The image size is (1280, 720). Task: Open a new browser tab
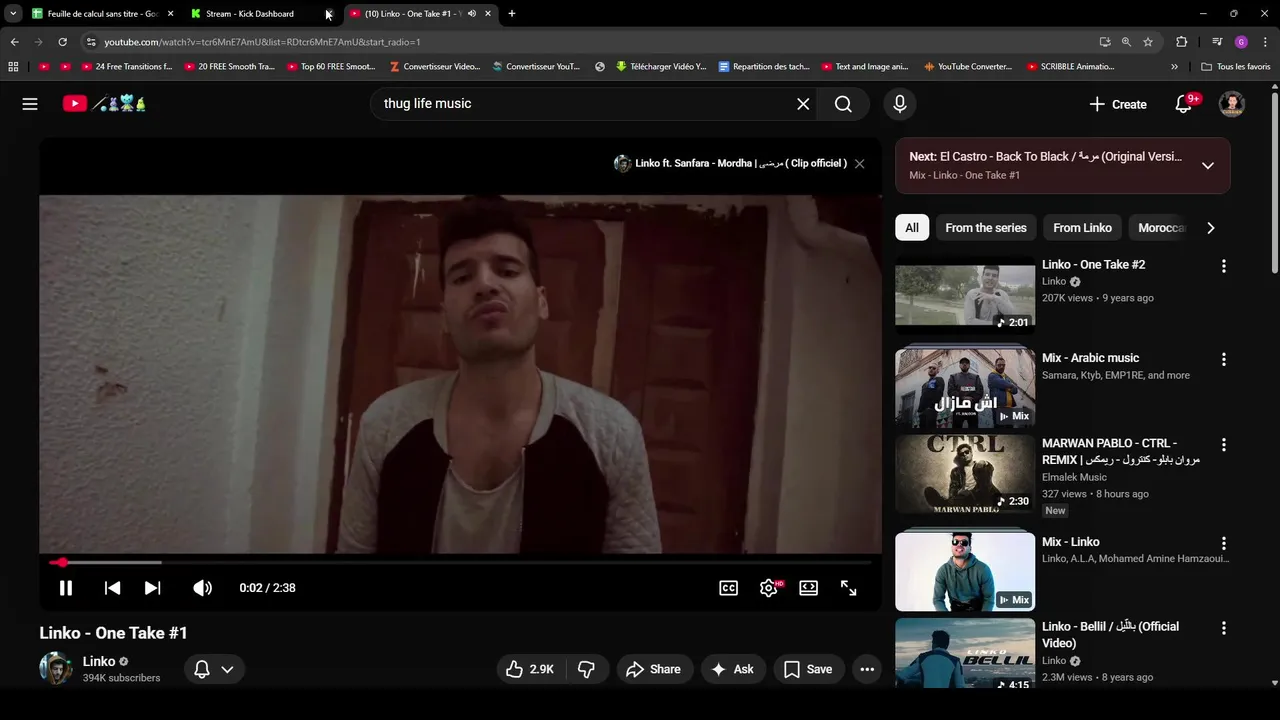click(x=512, y=14)
